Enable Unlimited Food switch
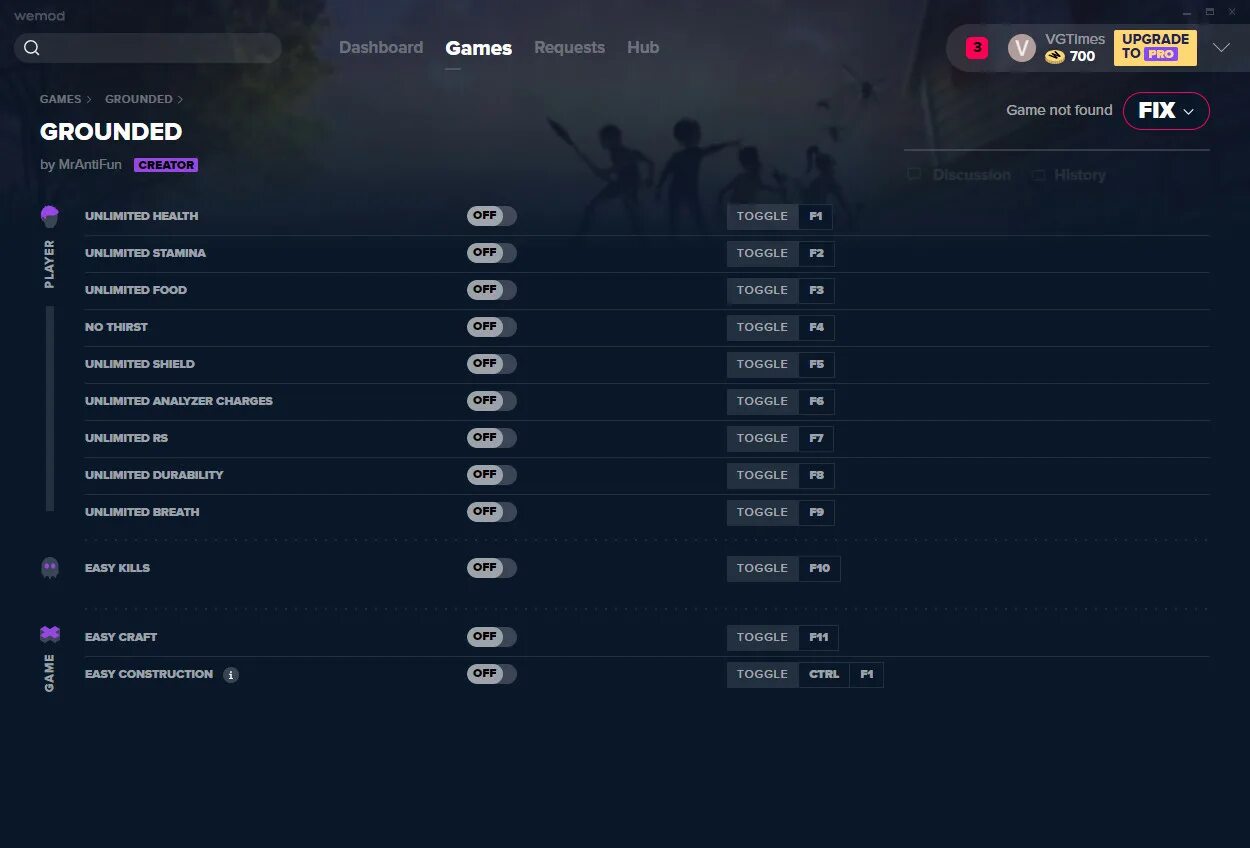This screenshot has height=848, width=1250. coord(492,290)
